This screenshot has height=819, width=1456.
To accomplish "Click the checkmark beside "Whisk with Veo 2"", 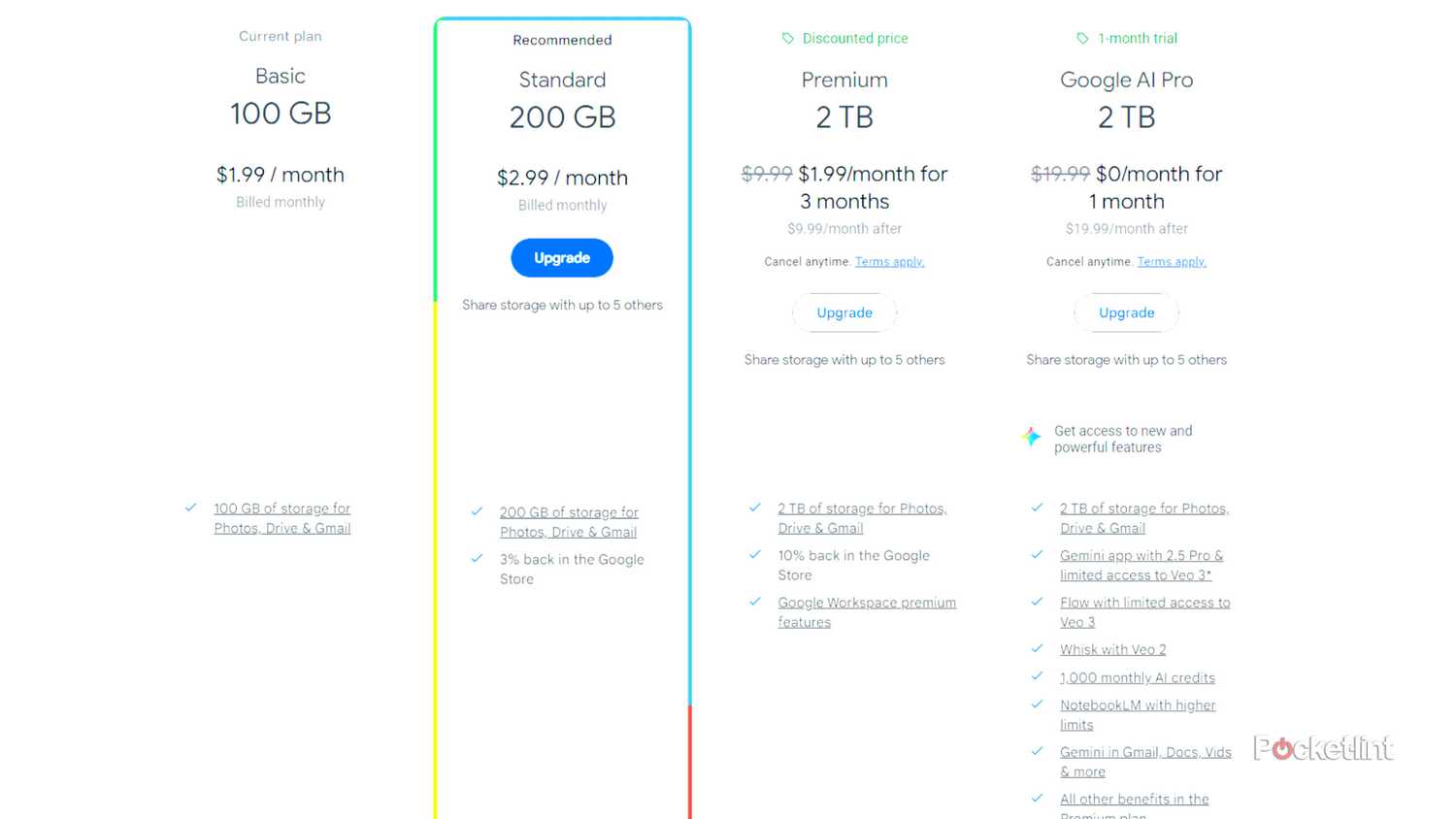I will pos(1037,648).
